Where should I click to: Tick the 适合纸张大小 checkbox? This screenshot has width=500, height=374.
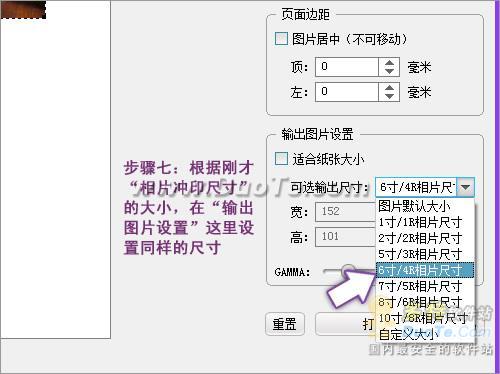[281, 159]
